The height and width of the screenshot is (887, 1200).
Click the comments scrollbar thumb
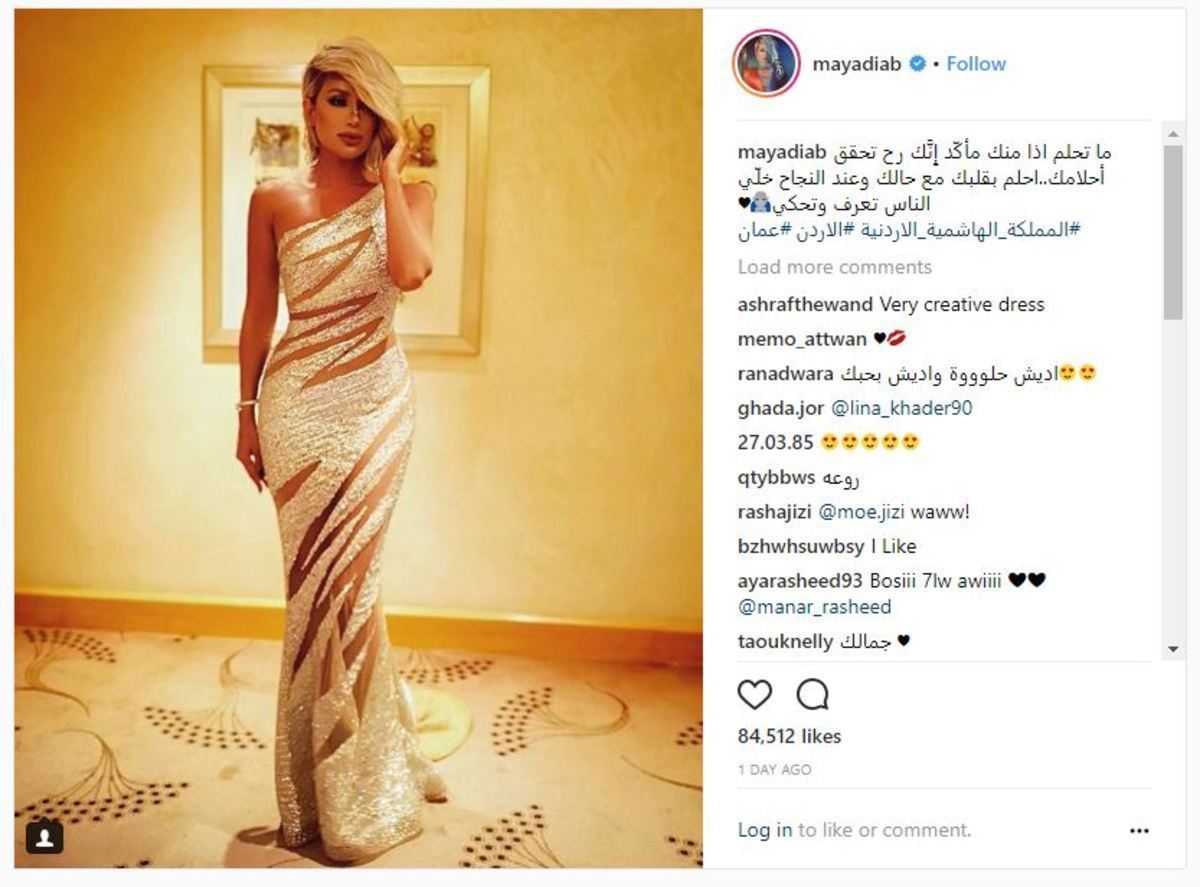coord(1173,232)
